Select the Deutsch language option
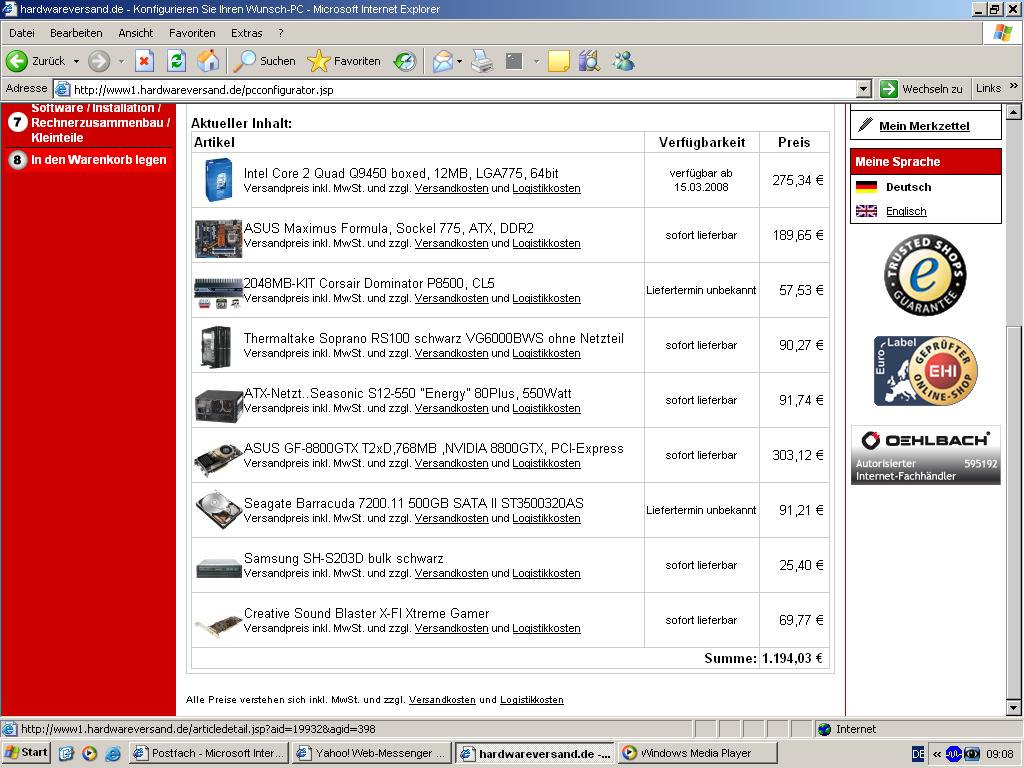The width and height of the screenshot is (1024, 768). tap(908, 187)
